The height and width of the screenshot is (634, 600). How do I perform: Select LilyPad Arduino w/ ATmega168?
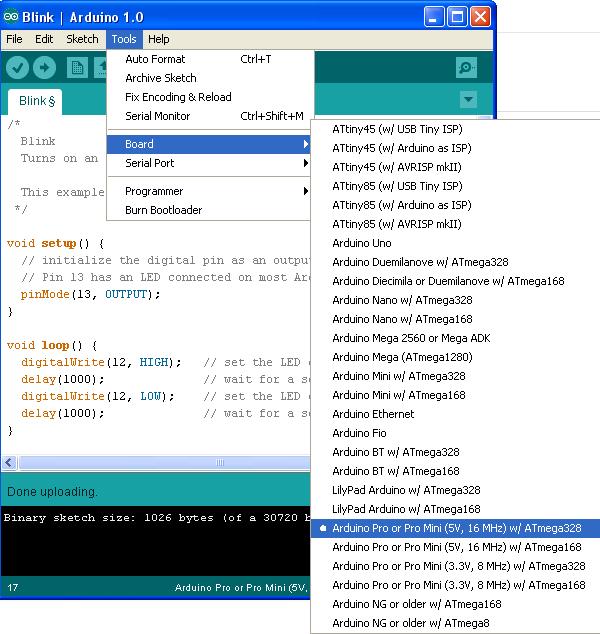pyautogui.click(x=456, y=509)
